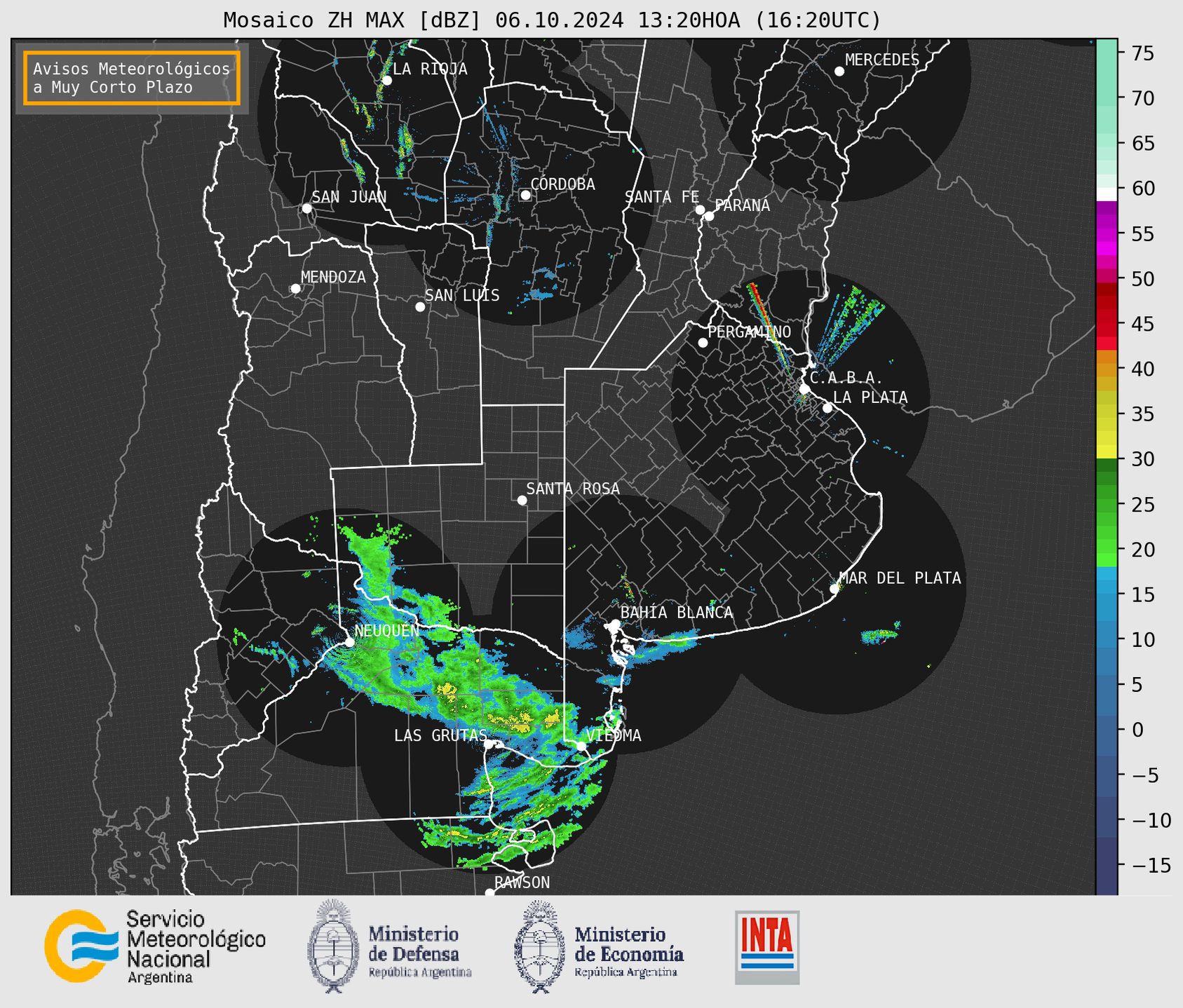
Task: Click the VIEDMA city marker dot
Action: pos(581,746)
